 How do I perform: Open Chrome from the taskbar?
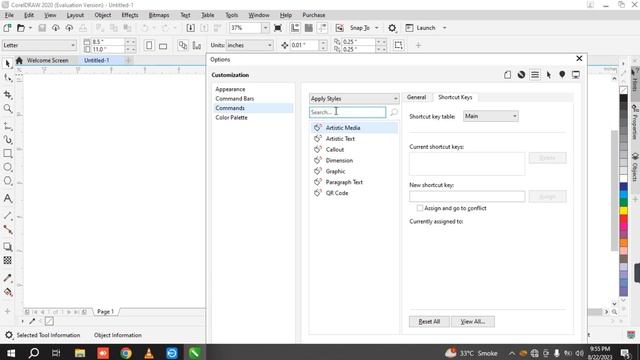(x=126, y=353)
